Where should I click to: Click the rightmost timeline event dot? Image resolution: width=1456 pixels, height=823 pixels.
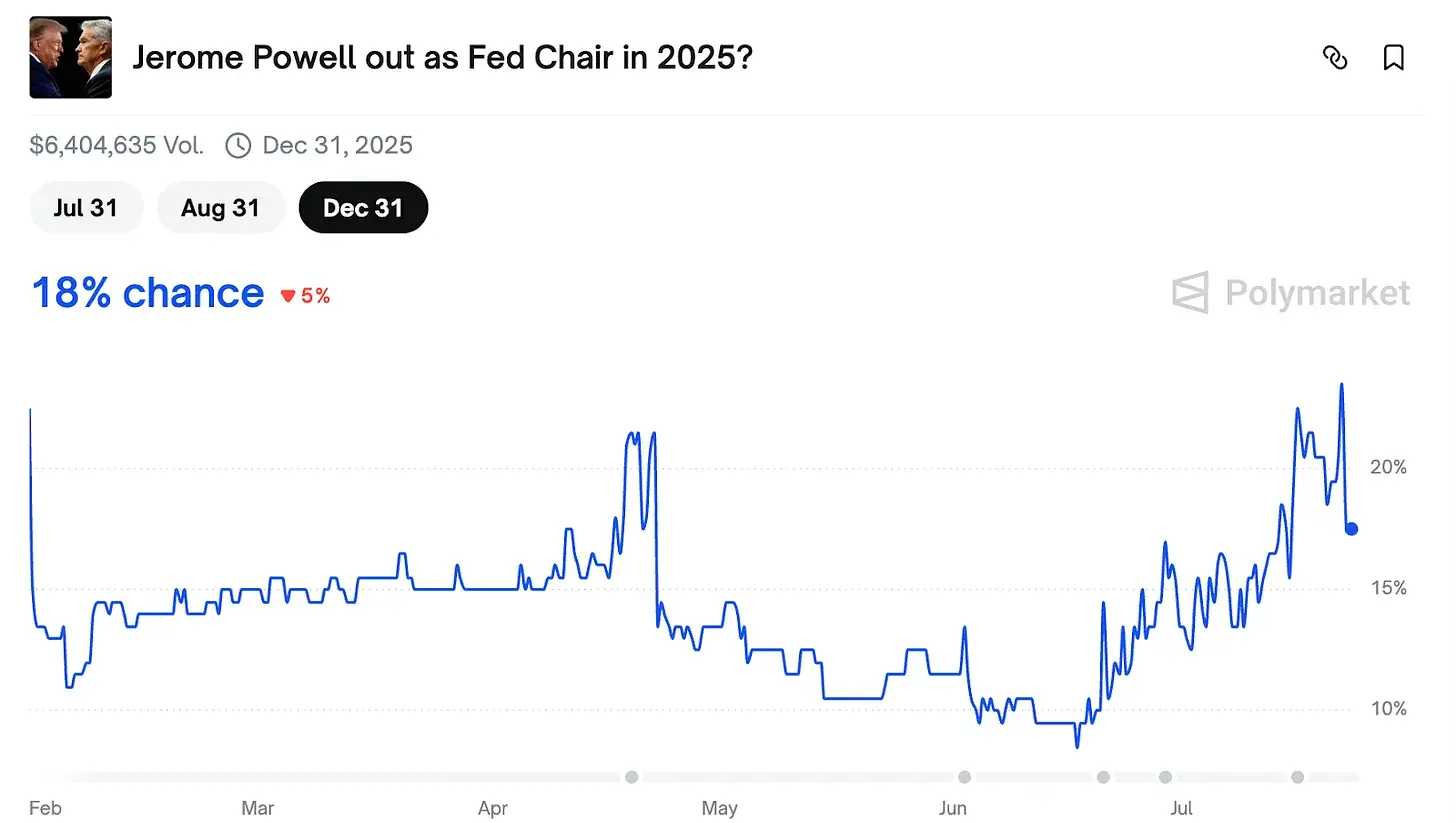(x=1298, y=777)
